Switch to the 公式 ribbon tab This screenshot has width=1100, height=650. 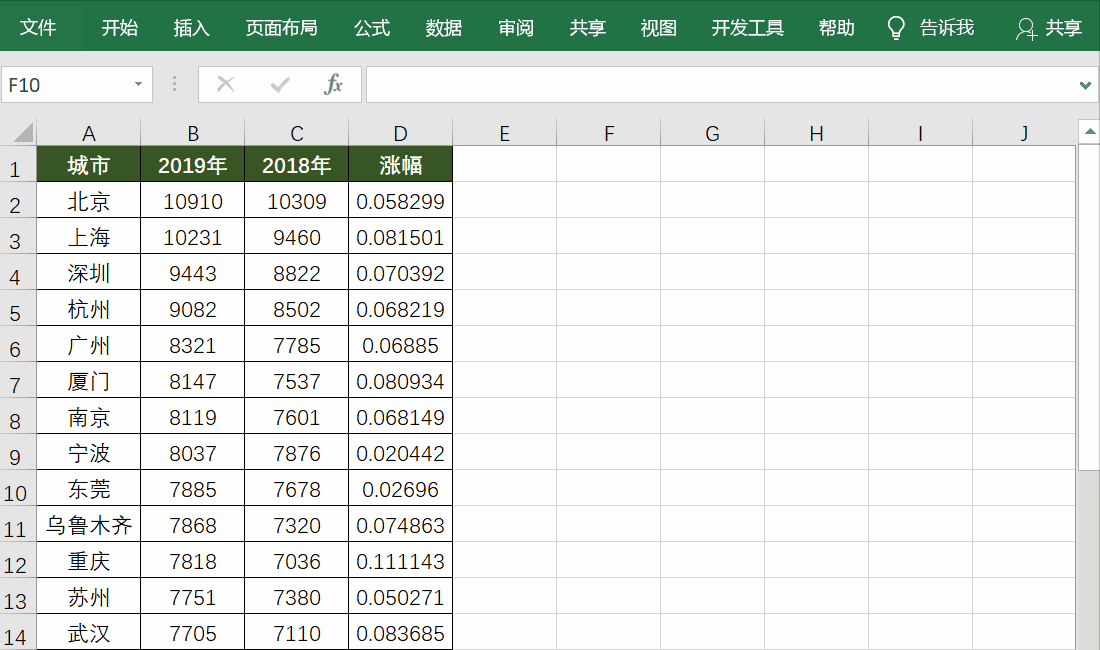(x=372, y=27)
